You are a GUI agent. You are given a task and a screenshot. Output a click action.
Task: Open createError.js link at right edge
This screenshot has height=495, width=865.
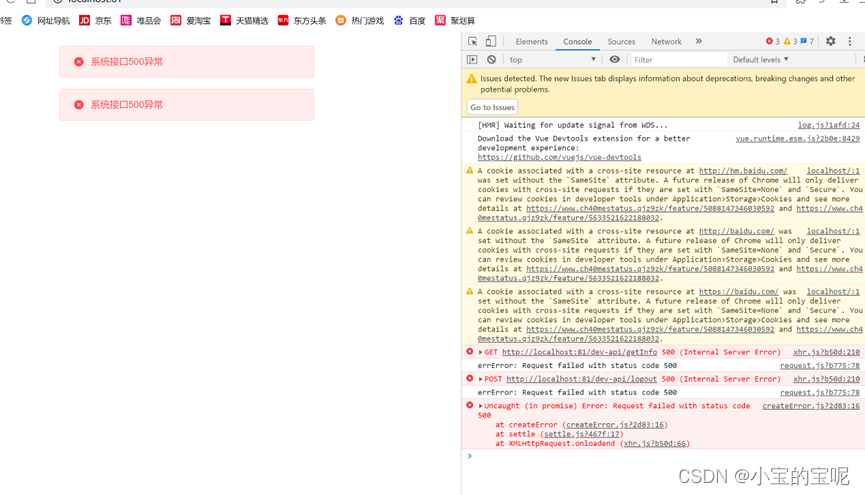811,406
